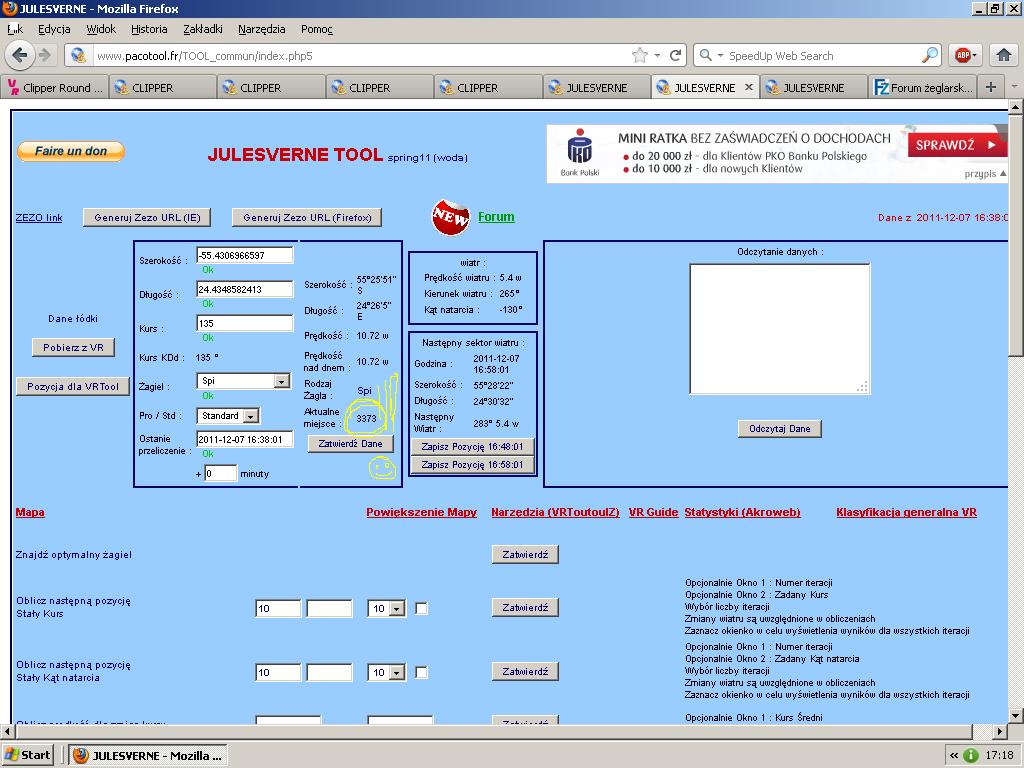Tick the checkbox in Stały Kąt natarcia row
The image size is (1024, 768).
[x=421, y=672]
